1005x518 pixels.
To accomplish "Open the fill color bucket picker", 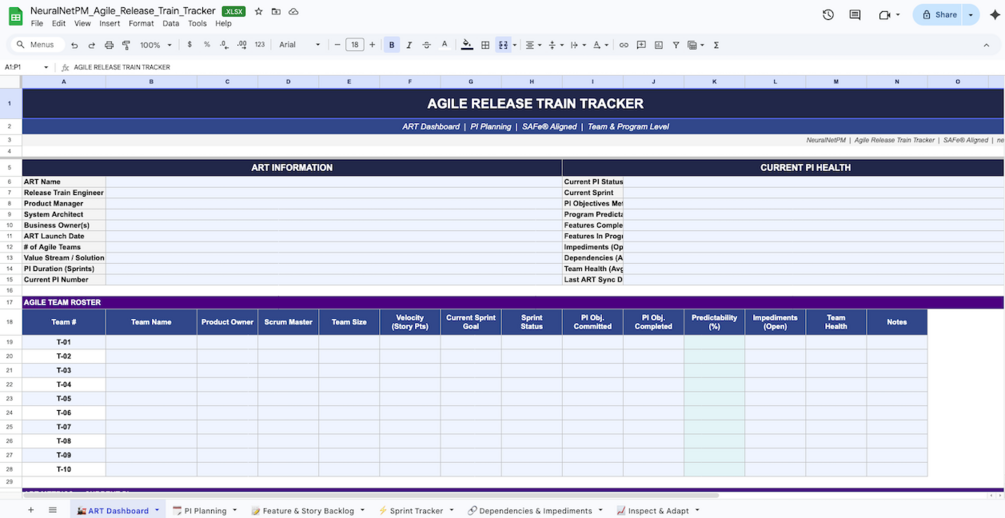I will (x=467, y=45).
